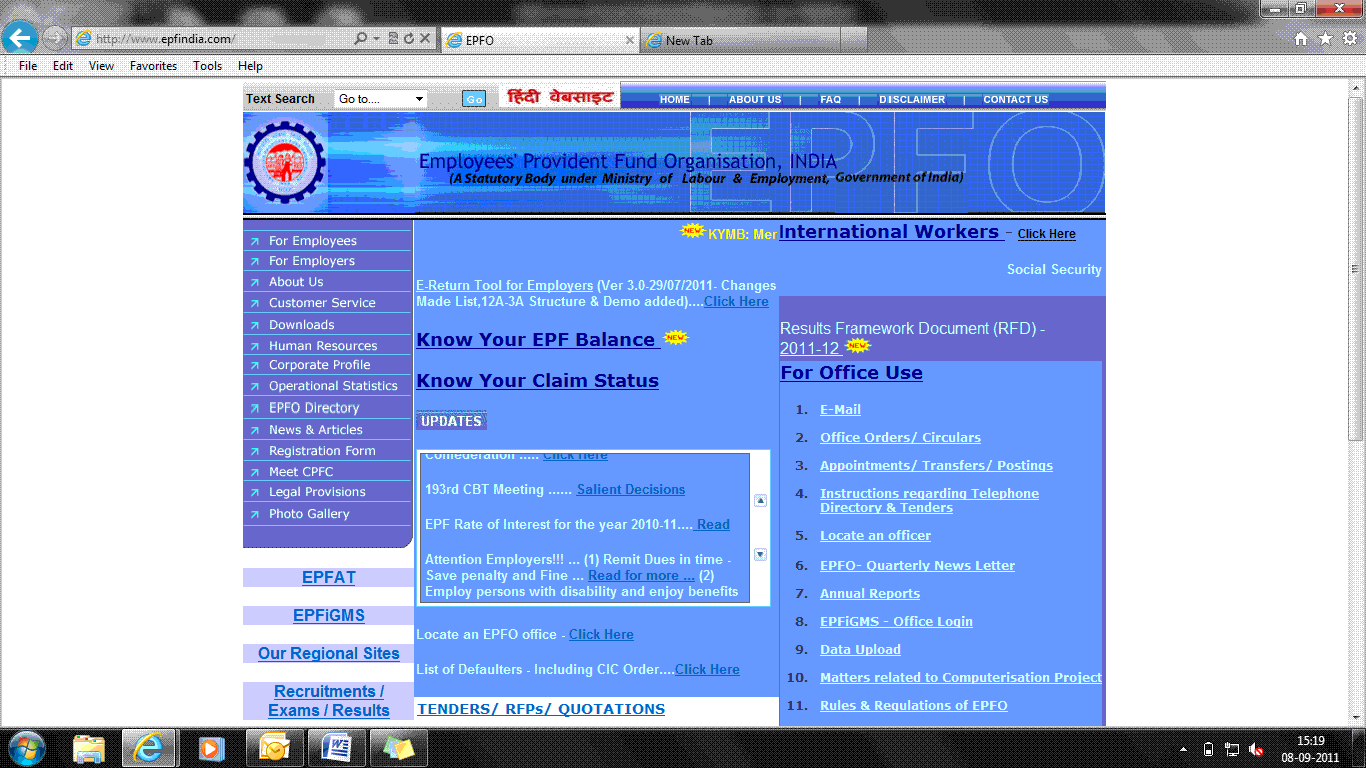This screenshot has height=768, width=1366.
Task: Open For Employees in sidebar
Action: coord(312,241)
